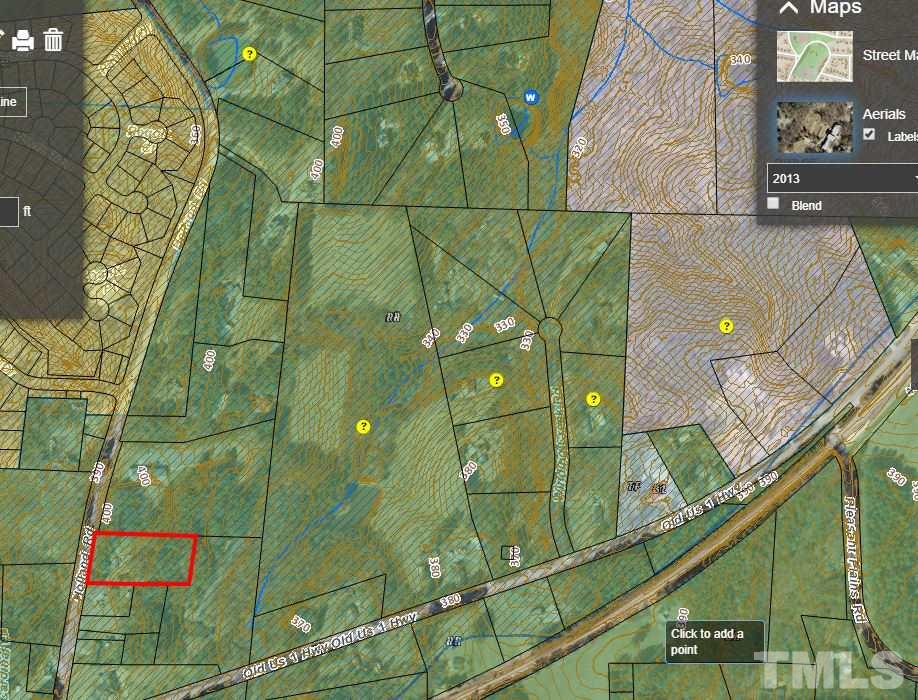This screenshot has width=918, height=700.
Task: Click yellow question marker beside the small pond
Action: (249, 54)
